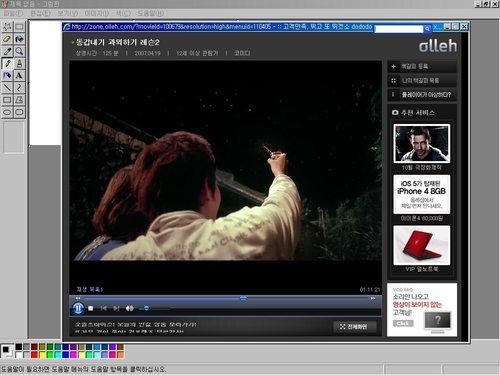Open the 색(C) menu

tap(123, 13)
